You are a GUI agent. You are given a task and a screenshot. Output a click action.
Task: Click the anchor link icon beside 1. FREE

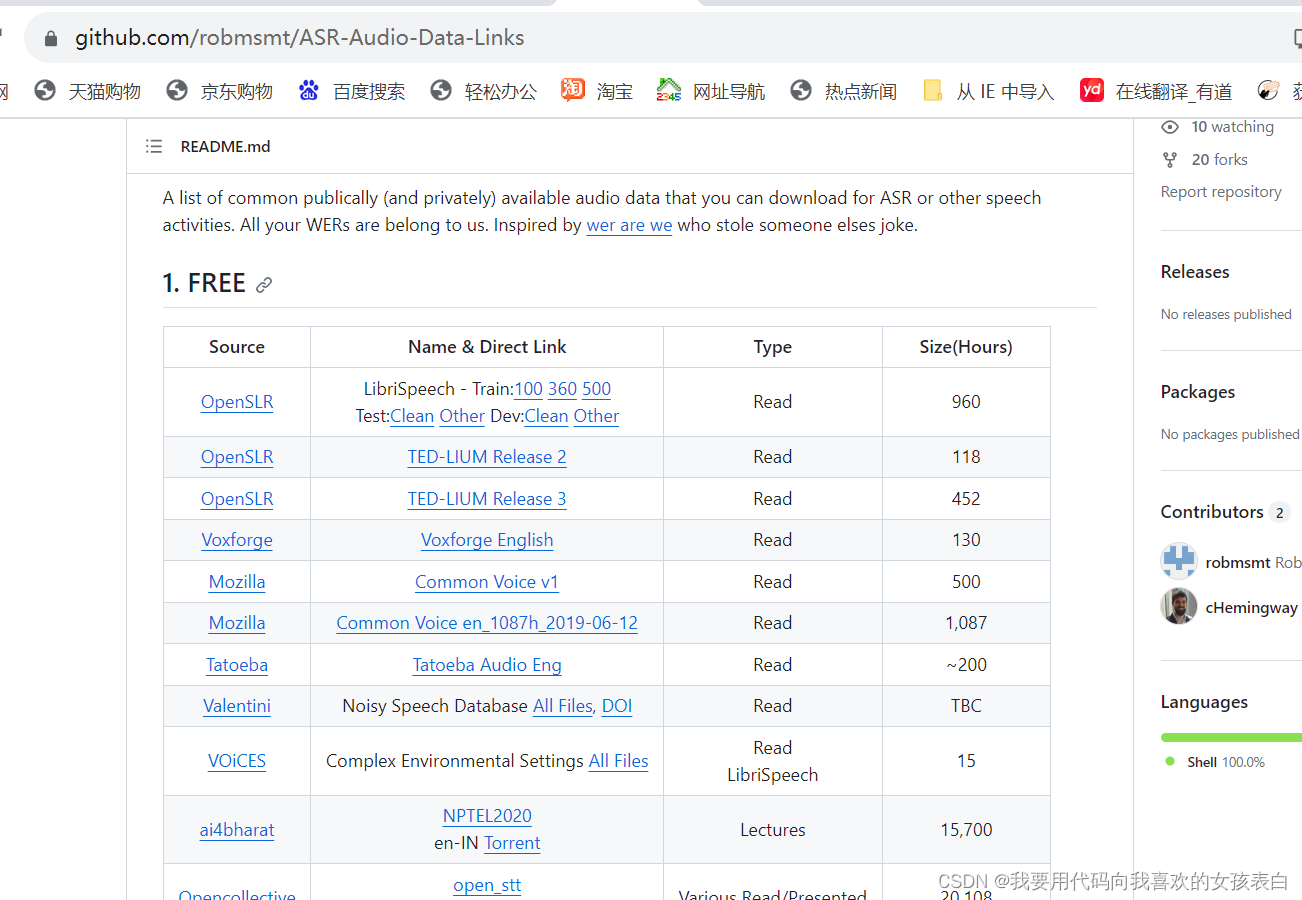point(264,285)
